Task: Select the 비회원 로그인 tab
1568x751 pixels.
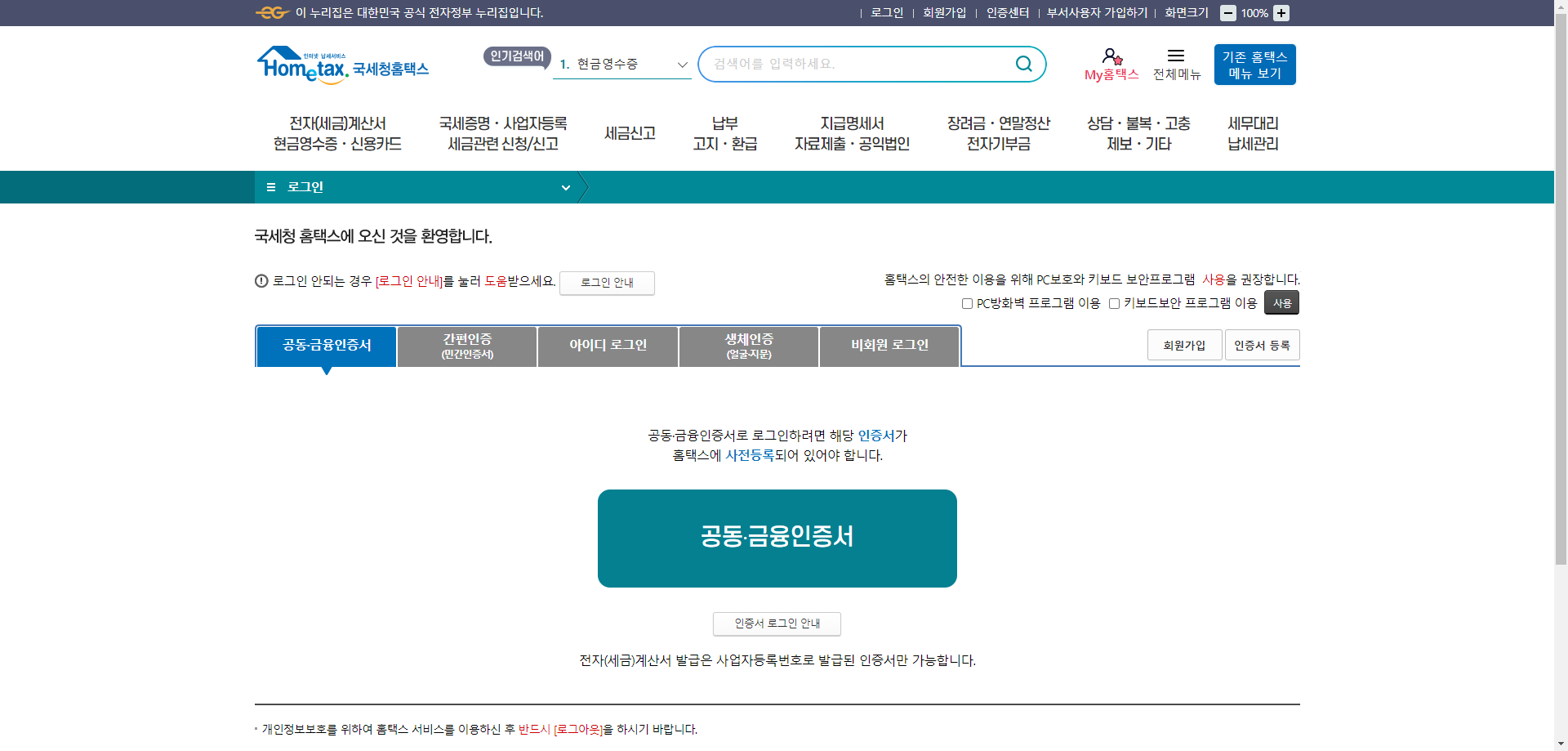Action: point(889,345)
